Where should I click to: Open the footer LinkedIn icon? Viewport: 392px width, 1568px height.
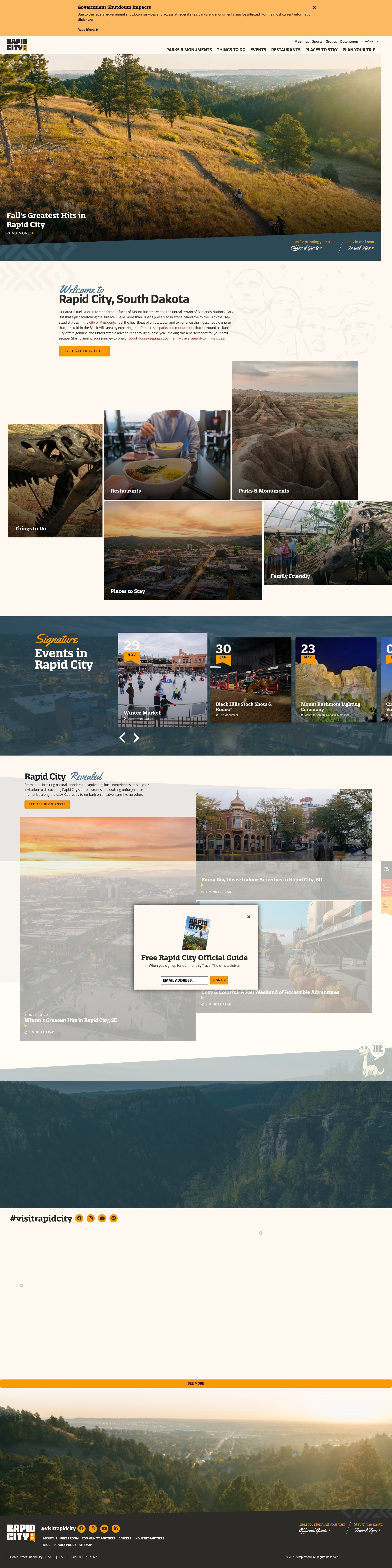click(116, 1528)
